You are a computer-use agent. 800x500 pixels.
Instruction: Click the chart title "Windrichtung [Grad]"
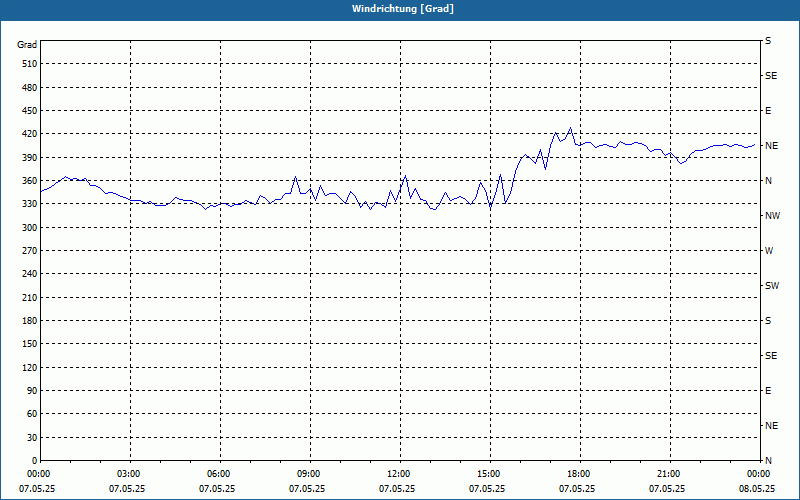(403, 9)
